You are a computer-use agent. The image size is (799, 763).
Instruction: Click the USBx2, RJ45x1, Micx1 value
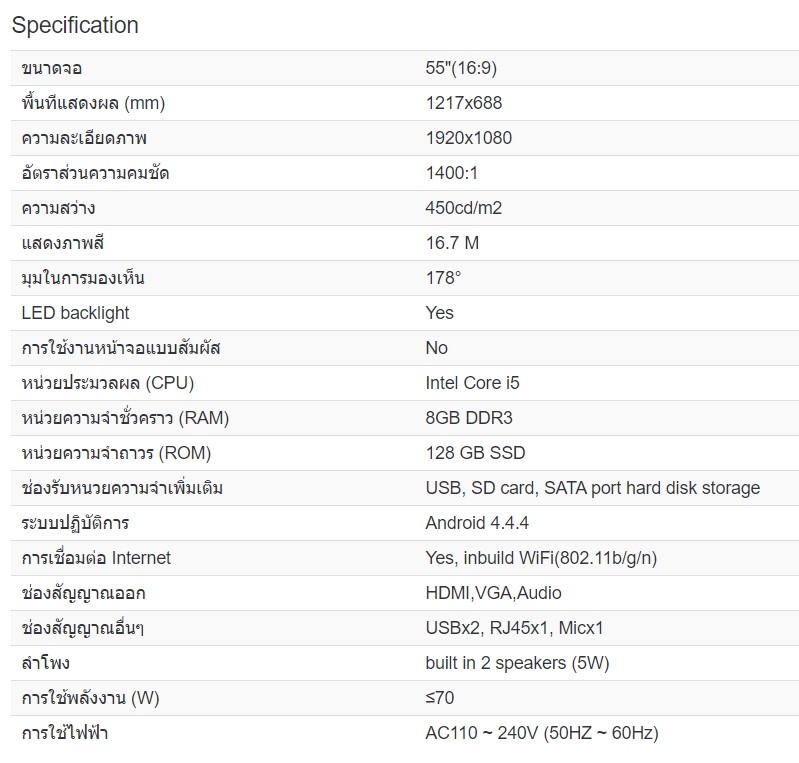pyautogui.click(x=514, y=628)
